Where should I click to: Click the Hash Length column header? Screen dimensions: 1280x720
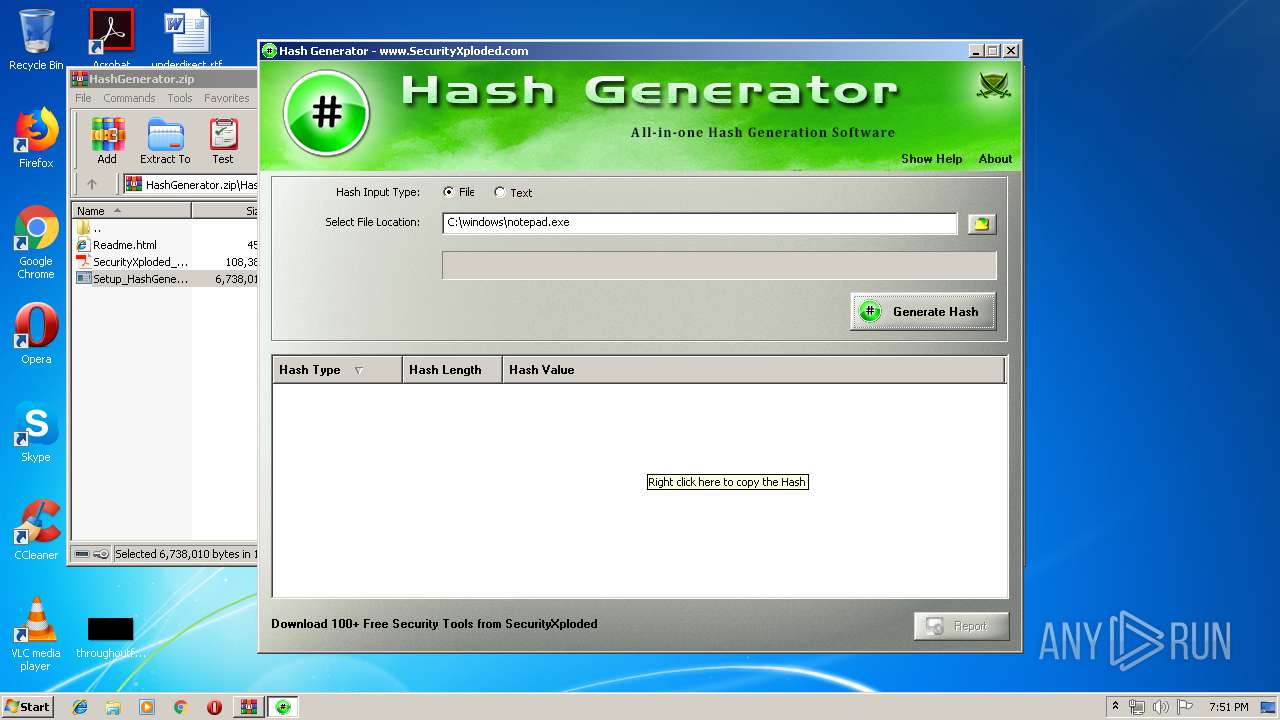[452, 370]
